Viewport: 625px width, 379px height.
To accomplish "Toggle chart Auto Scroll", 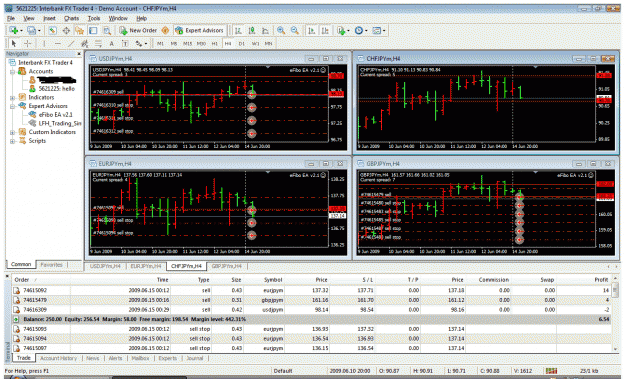I will point(312,31).
